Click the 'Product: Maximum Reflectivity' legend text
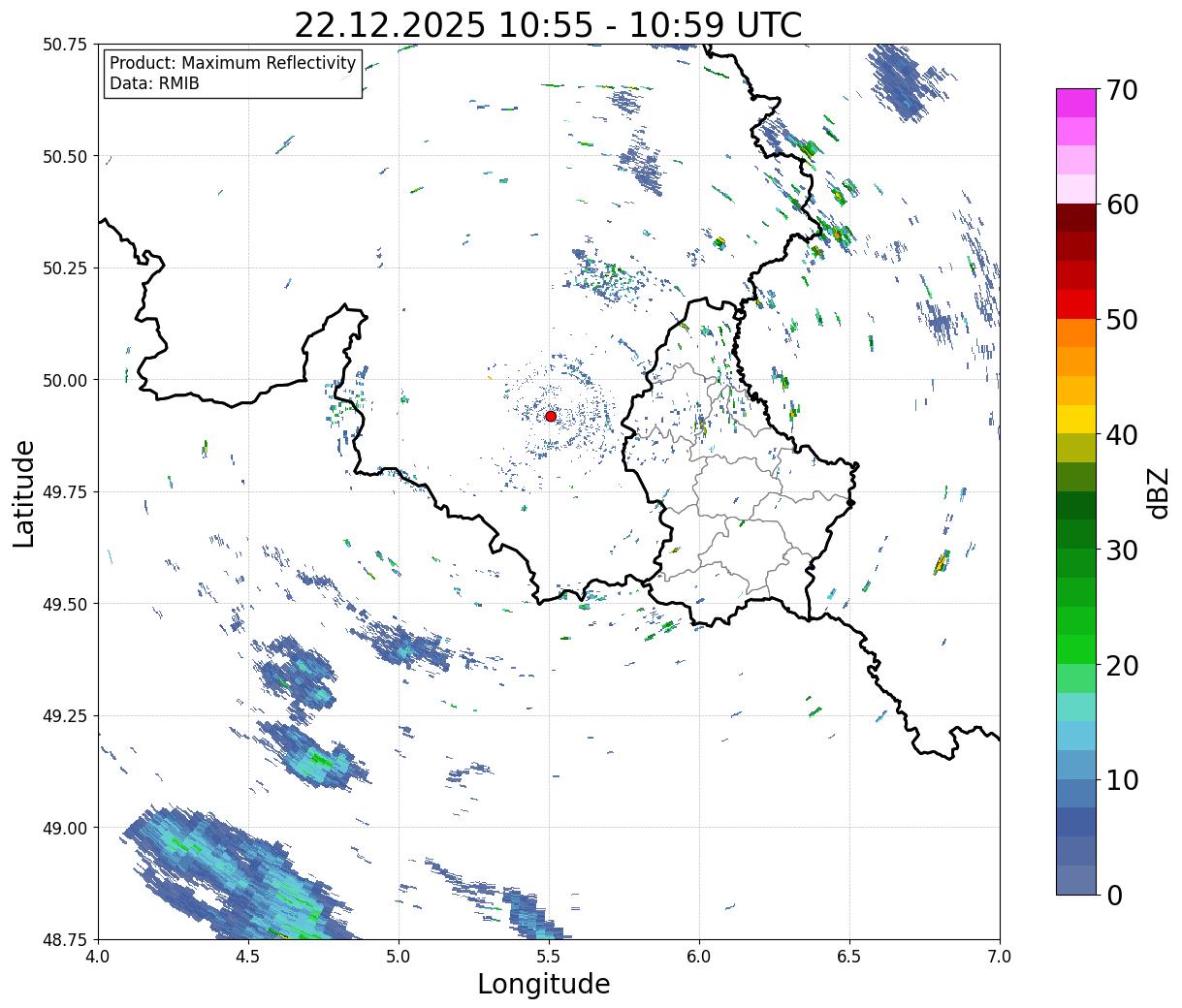This screenshot has height=1008, width=1182. [x=233, y=63]
